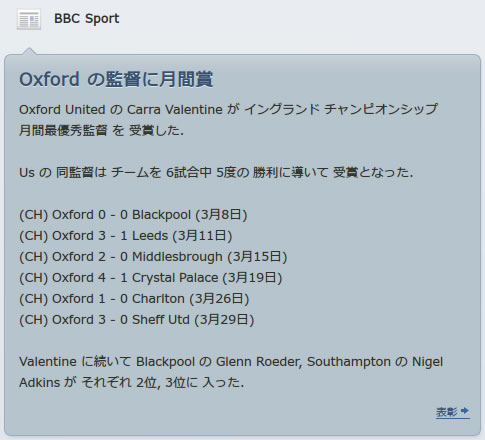
Task: Click the arrow icon beside 表彰
Action: click(465, 411)
